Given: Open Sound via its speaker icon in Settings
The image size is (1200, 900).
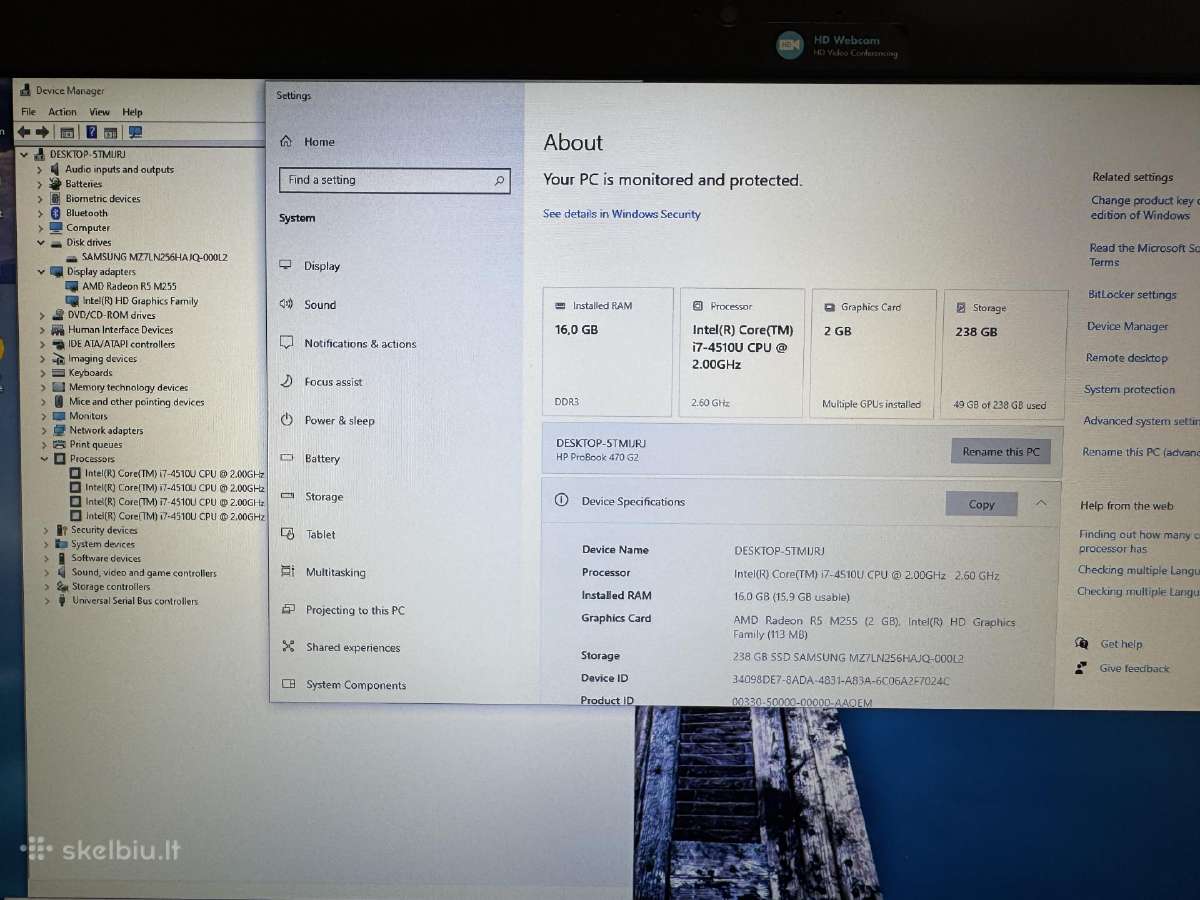Looking at the screenshot, I should 286,304.
